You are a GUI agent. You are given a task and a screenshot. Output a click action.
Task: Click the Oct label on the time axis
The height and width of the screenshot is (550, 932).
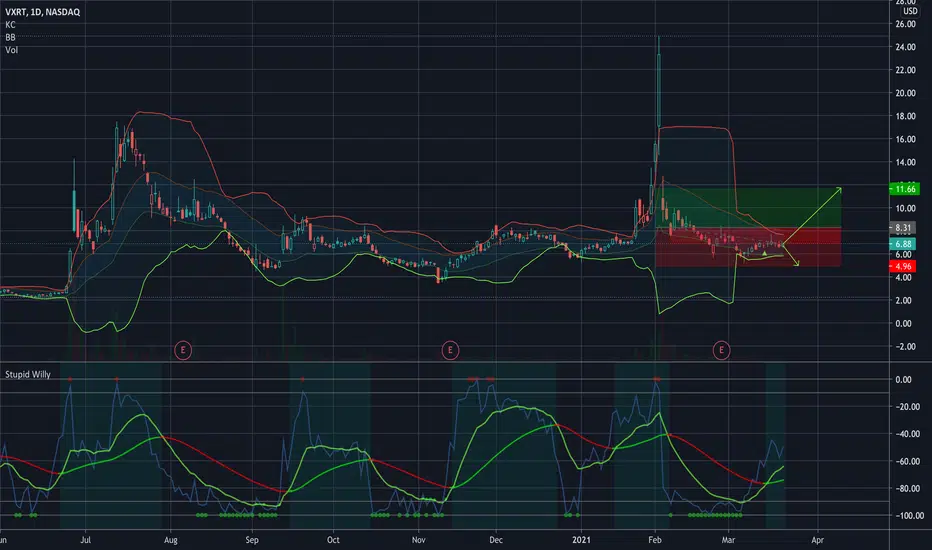pos(333,540)
